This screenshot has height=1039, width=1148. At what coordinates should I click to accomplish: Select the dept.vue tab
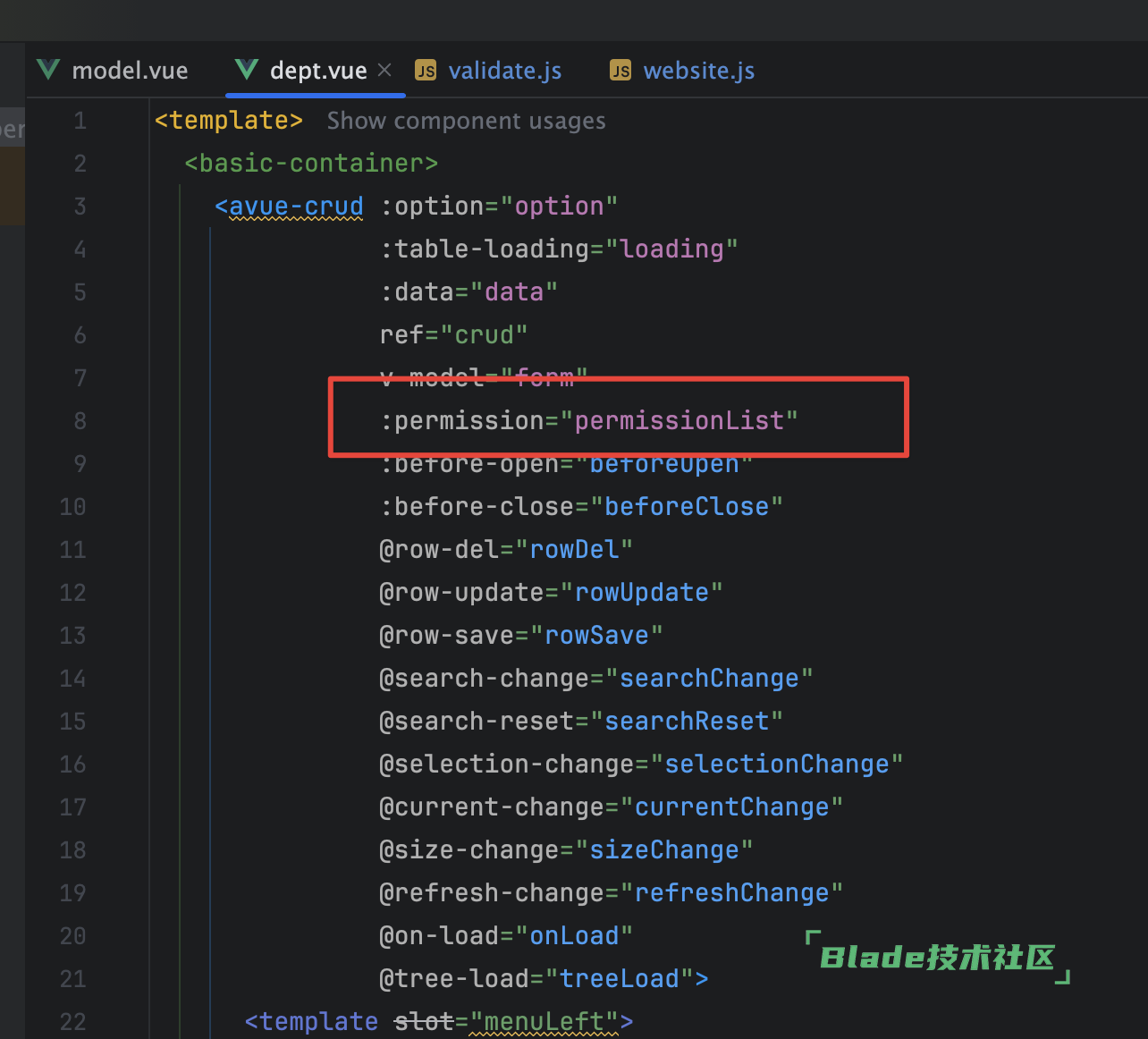317,71
